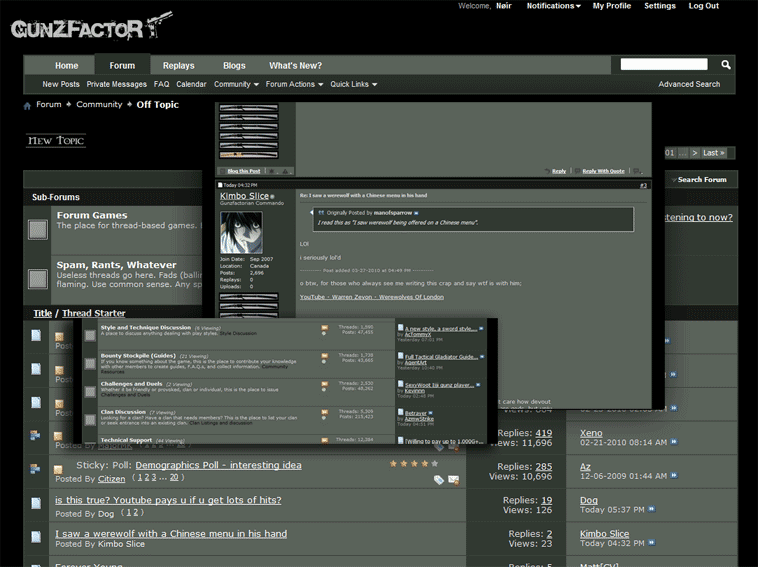This screenshot has width=758, height=567.
Task: Click post icon beside 'A new style, a sword style' link
Action: click(400, 328)
